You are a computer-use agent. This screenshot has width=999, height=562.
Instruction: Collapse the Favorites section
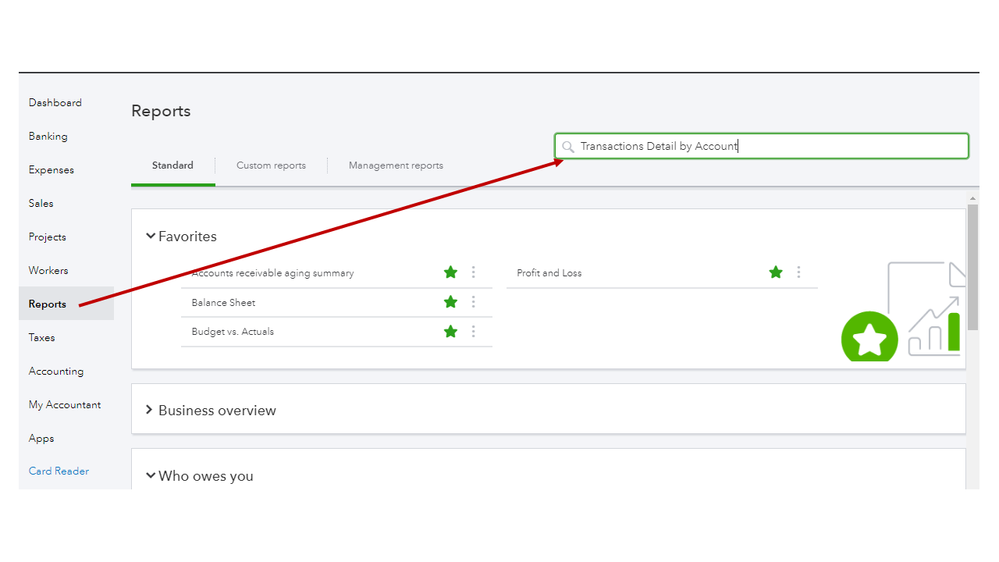151,237
